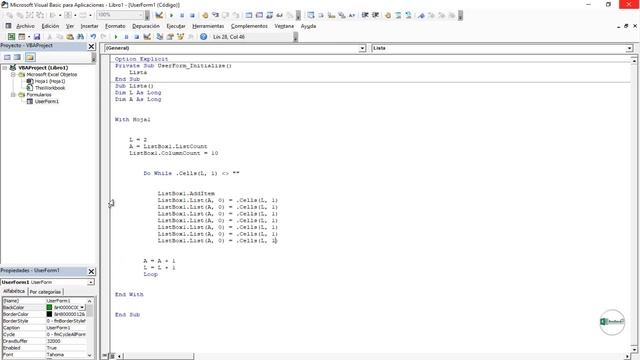640x360 pixels.
Task: Click the Toggle Bookmark flag icon
Action: pyautogui.click(x=421, y=15)
